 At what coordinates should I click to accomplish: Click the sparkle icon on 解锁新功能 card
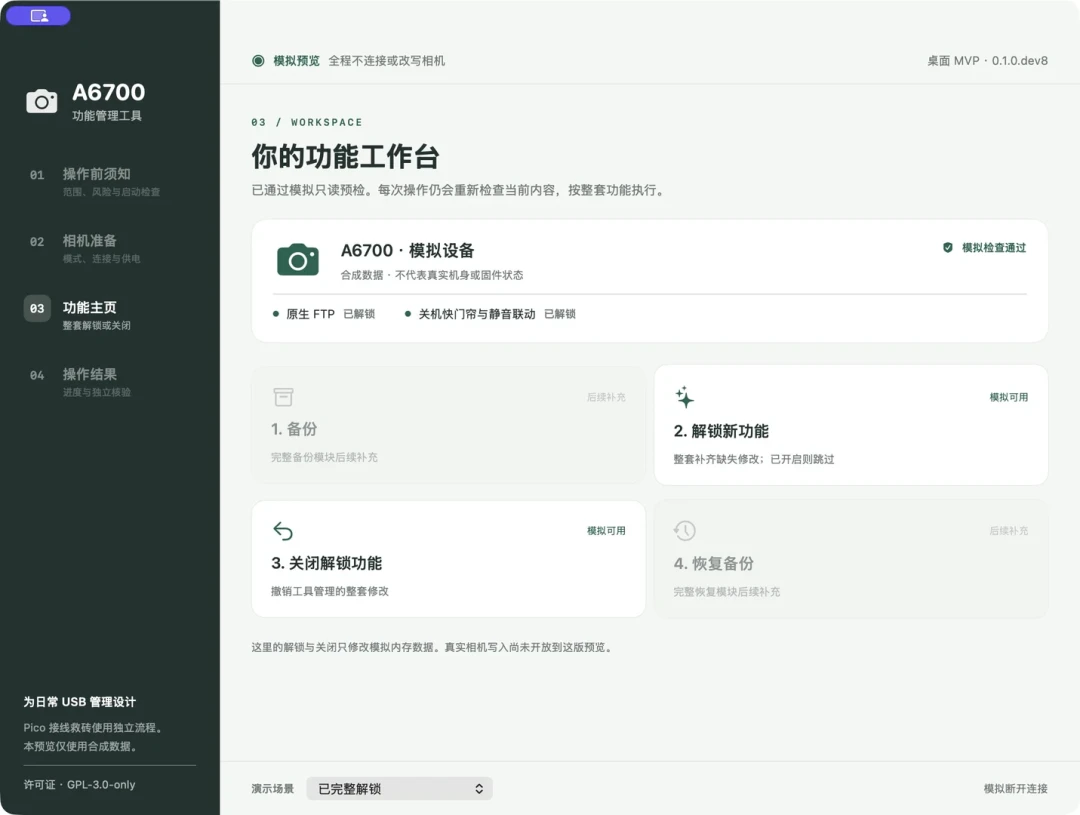[x=684, y=398]
